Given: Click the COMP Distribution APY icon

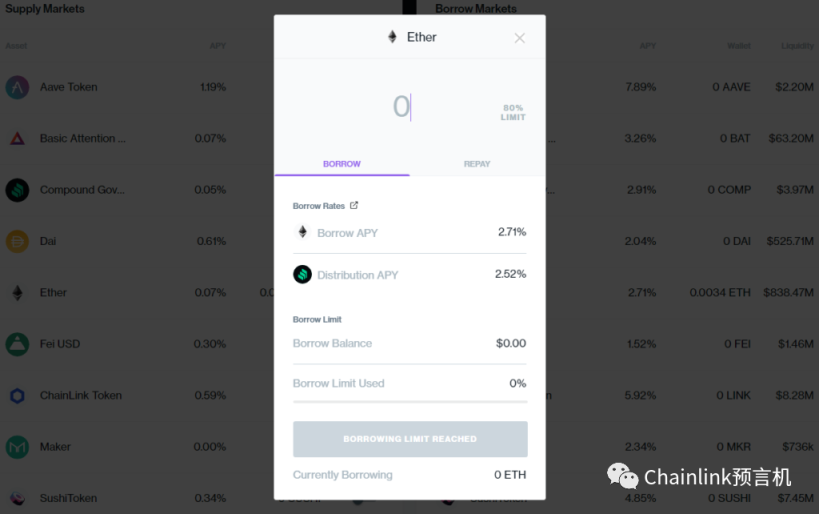Looking at the screenshot, I should (x=302, y=274).
